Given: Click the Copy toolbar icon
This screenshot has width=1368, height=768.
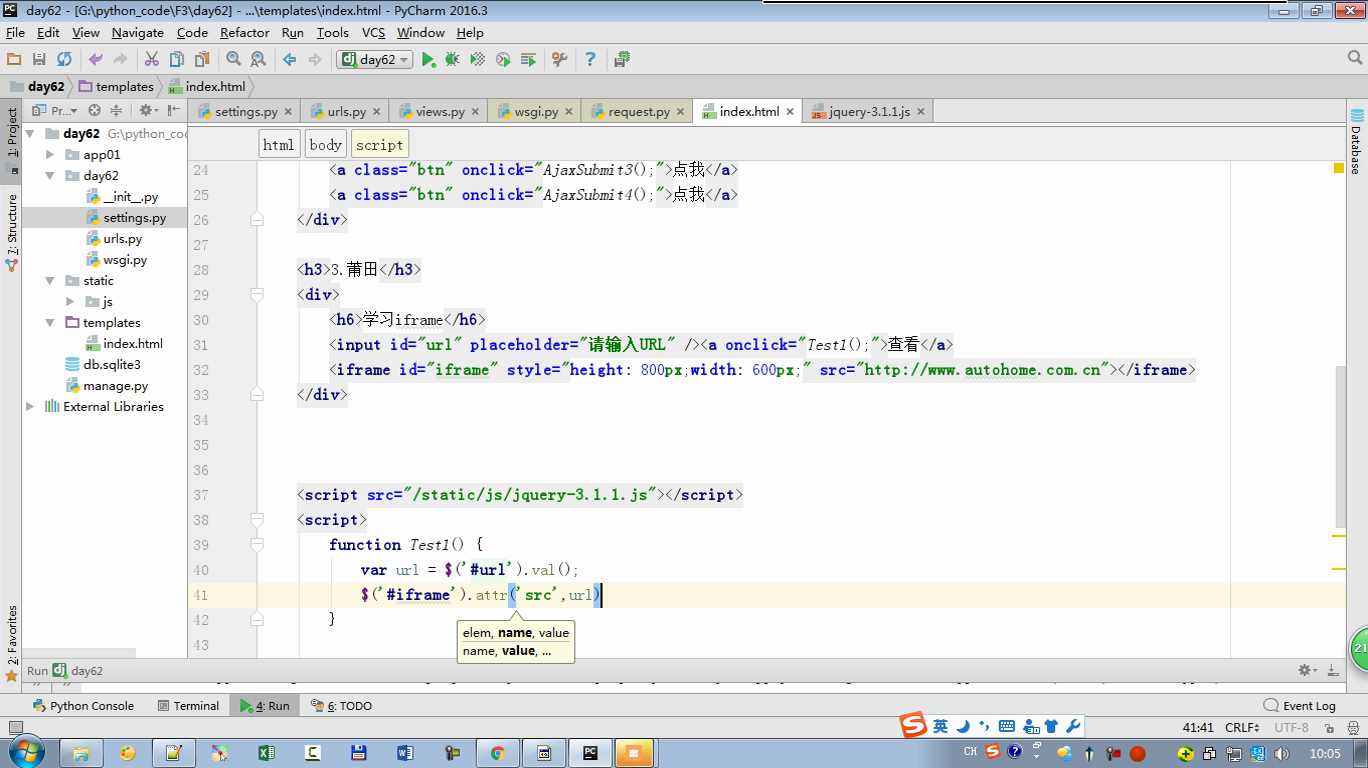Looking at the screenshot, I should [x=177, y=60].
